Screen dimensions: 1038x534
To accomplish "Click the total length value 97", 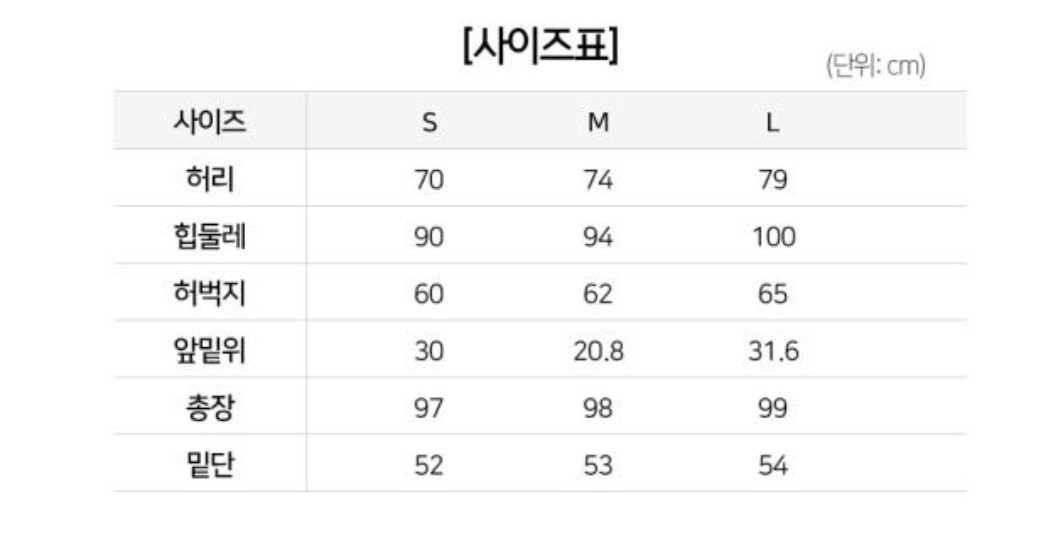I will (x=429, y=408).
